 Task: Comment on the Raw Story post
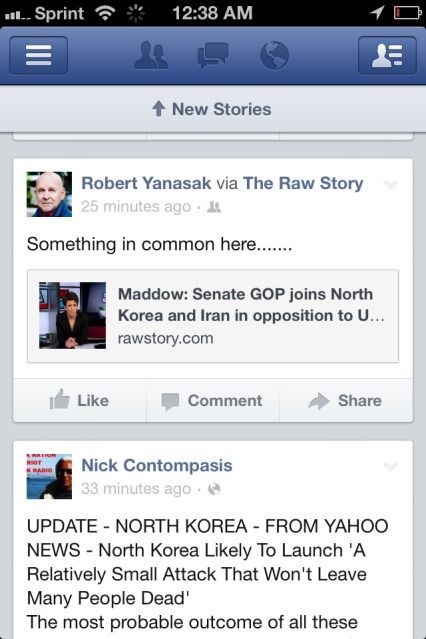click(x=213, y=401)
